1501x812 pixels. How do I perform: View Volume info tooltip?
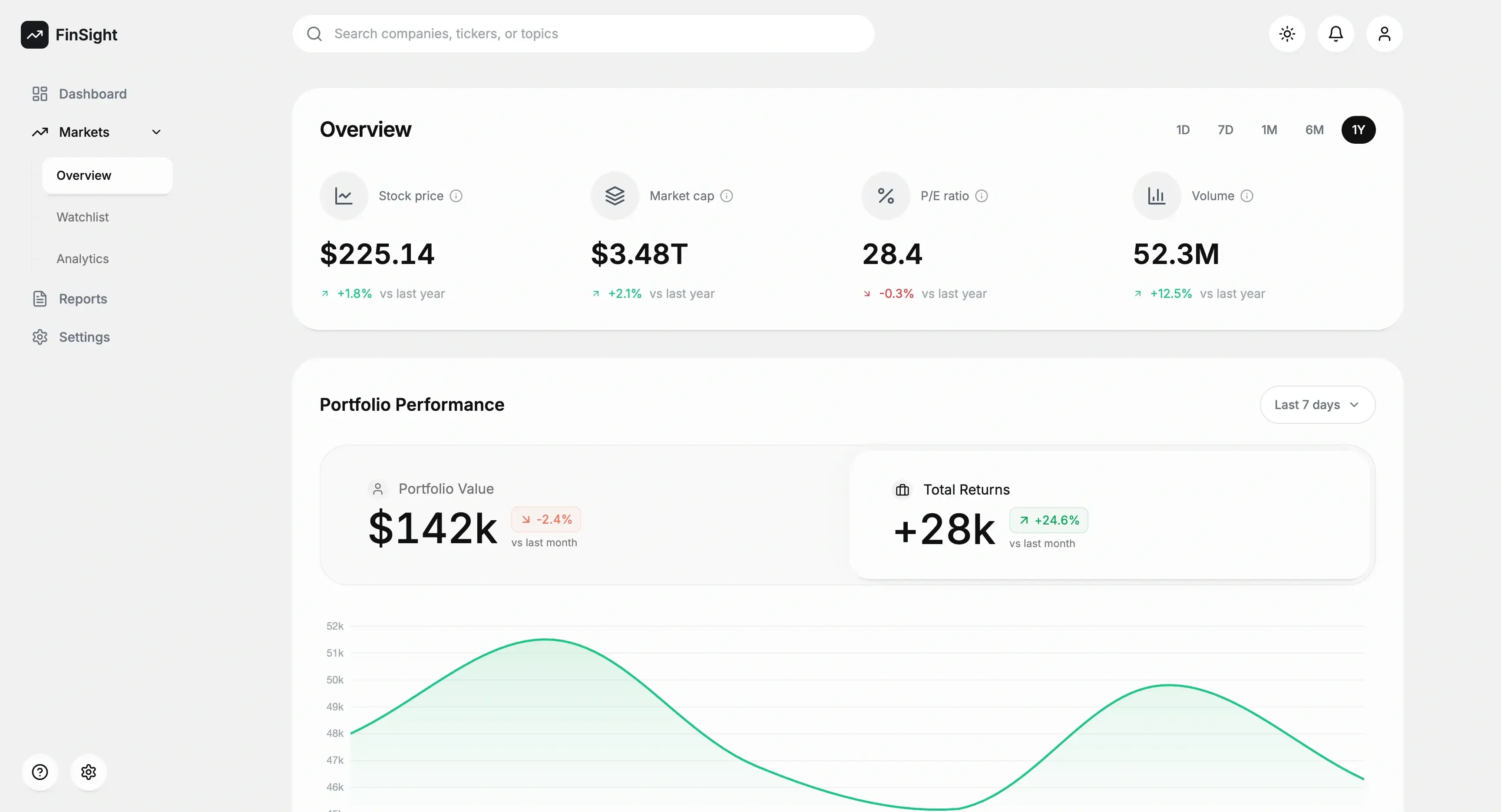[1247, 196]
